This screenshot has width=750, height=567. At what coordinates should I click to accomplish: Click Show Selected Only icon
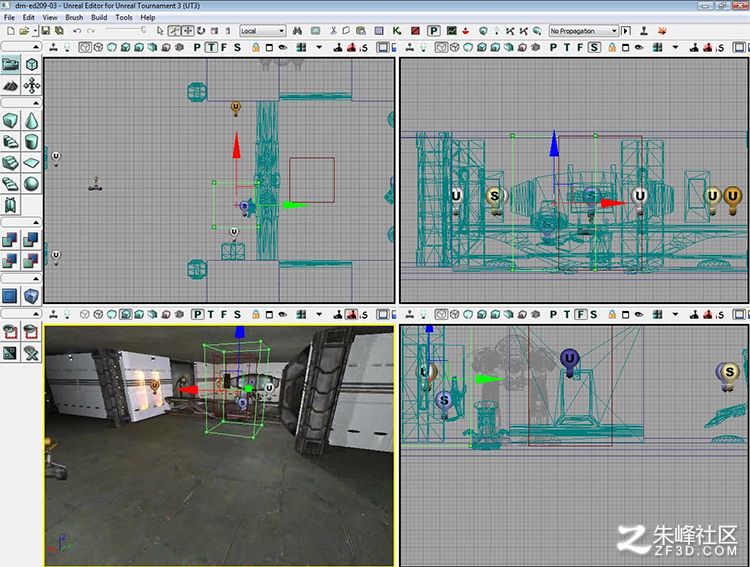tap(11, 332)
